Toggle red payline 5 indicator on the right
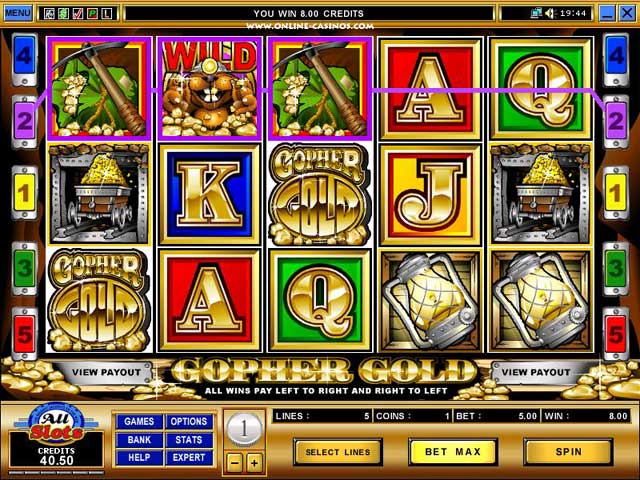This screenshot has height=480, width=640. click(x=616, y=334)
